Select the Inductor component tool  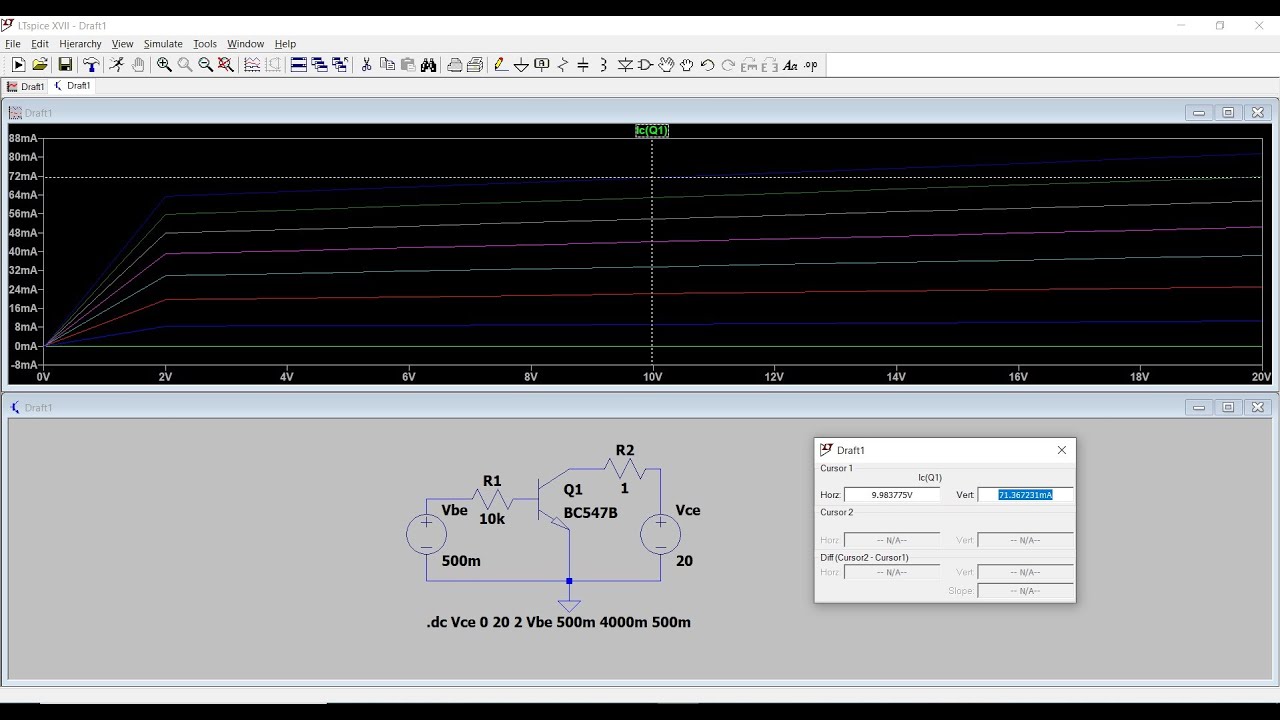pos(604,65)
